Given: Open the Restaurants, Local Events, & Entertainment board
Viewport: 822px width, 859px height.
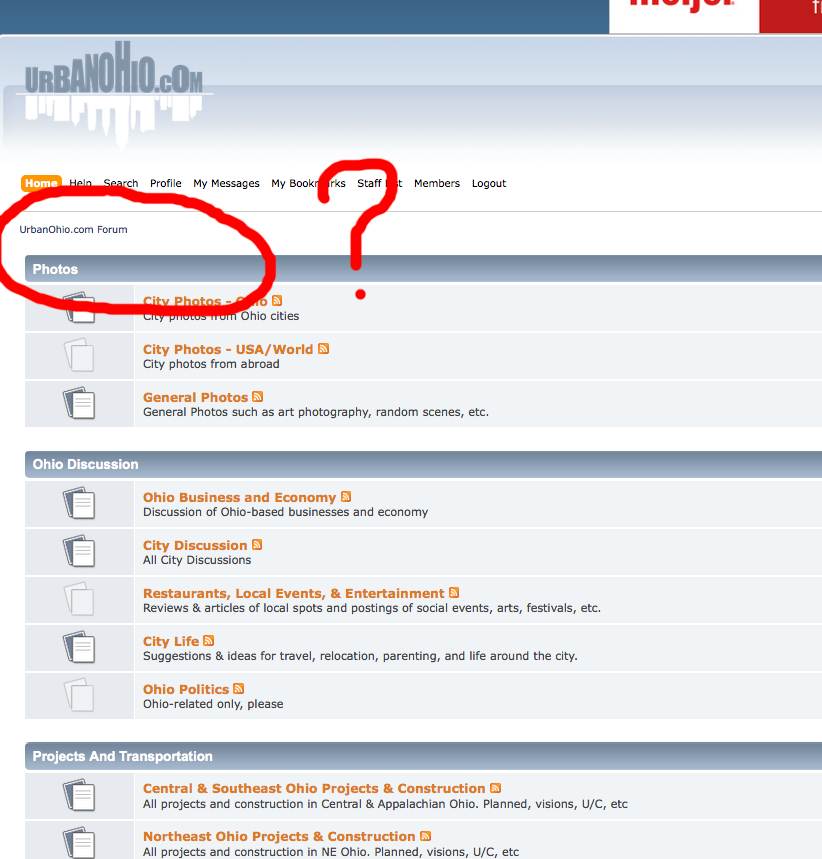Looking at the screenshot, I should click(x=294, y=593).
